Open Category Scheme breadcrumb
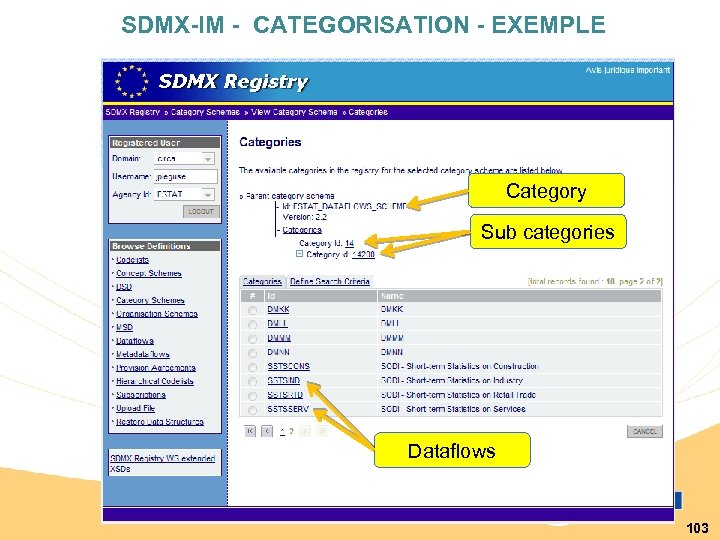This screenshot has height=540, width=720. tap(205, 112)
